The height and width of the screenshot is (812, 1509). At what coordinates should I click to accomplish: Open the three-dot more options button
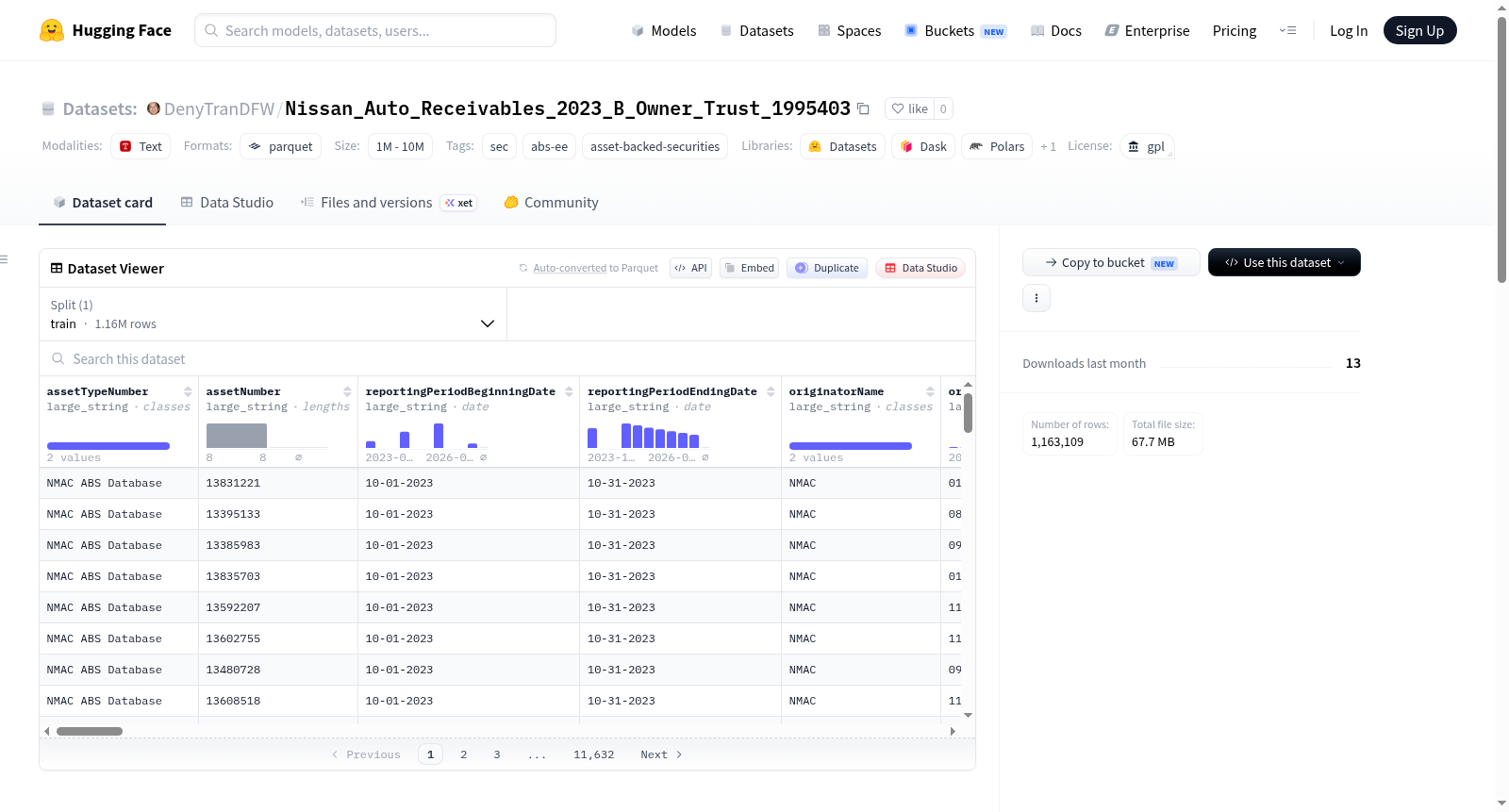coord(1036,298)
